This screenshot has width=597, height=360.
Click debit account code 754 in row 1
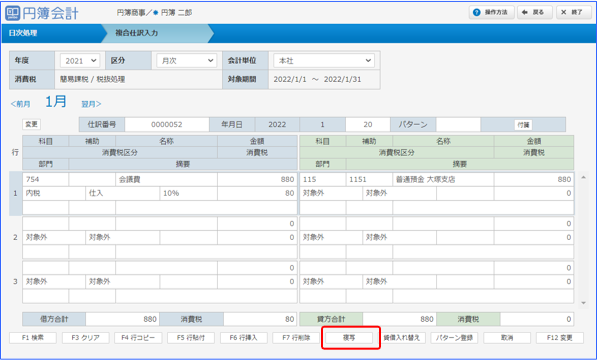coord(45,179)
